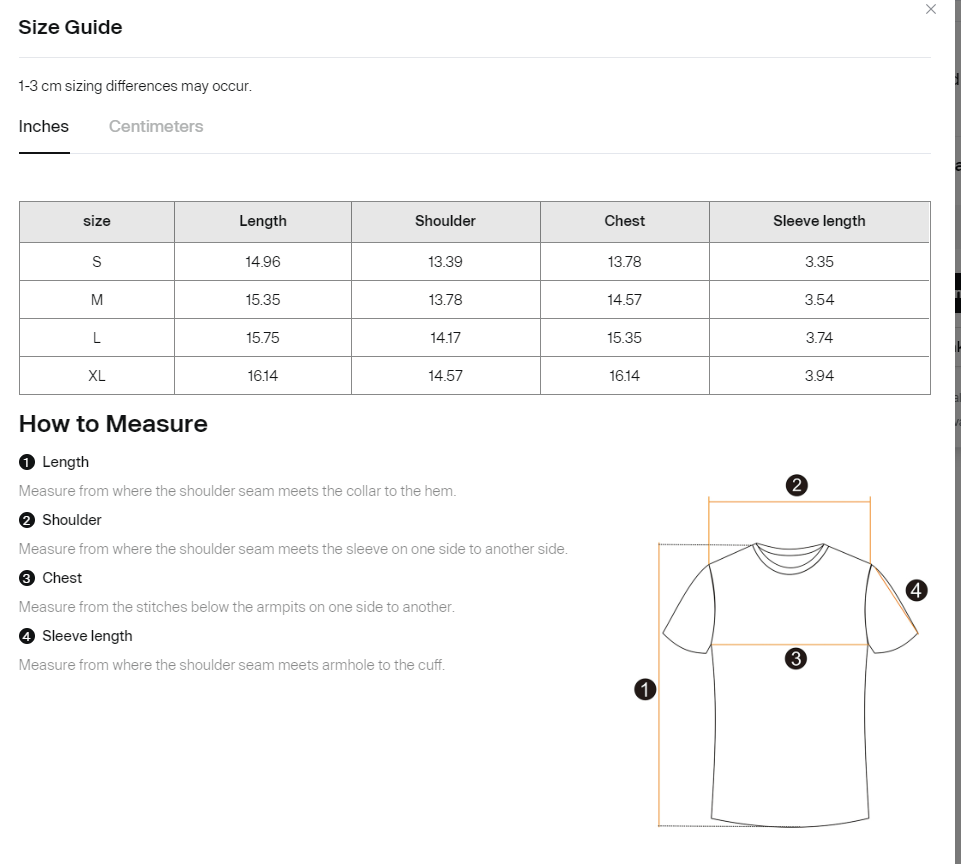
Task: Select the XL size row label
Action: click(97, 376)
